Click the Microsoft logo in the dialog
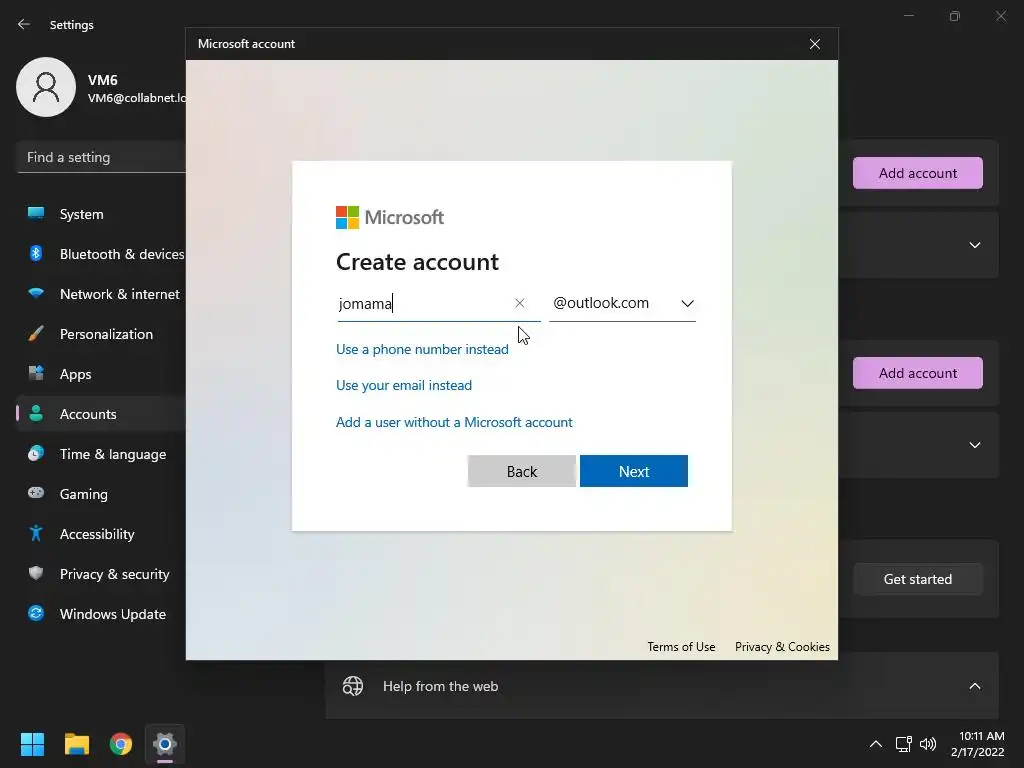 (x=390, y=217)
